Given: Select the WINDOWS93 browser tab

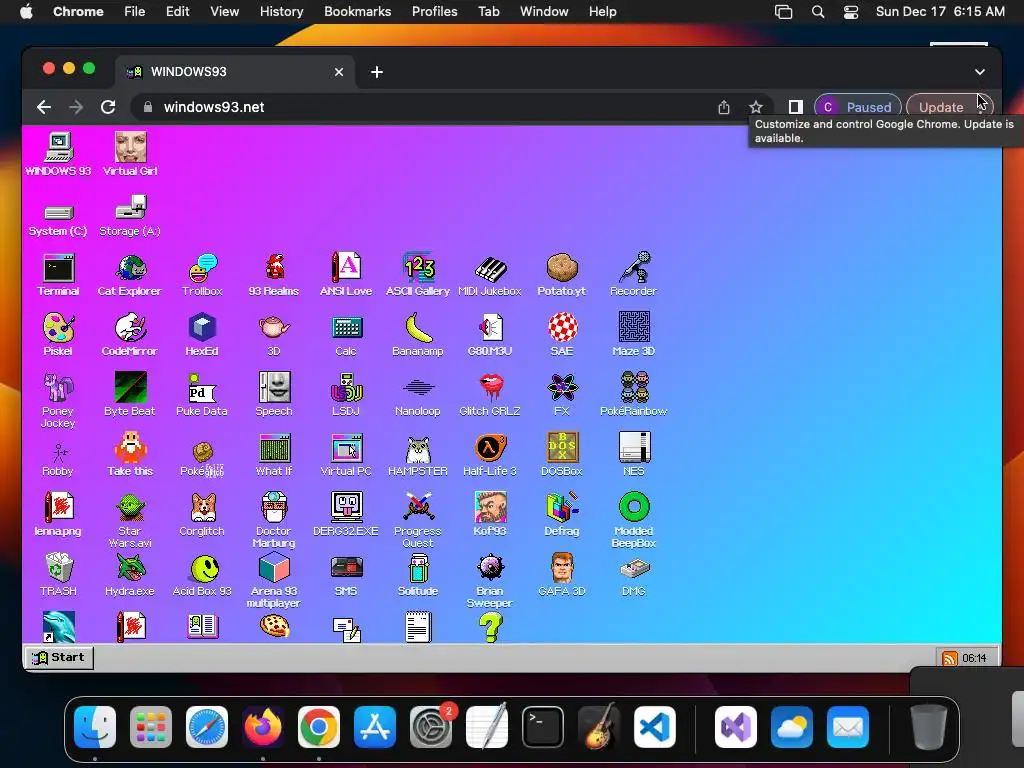Looking at the screenshot, I should click(235, 72).
